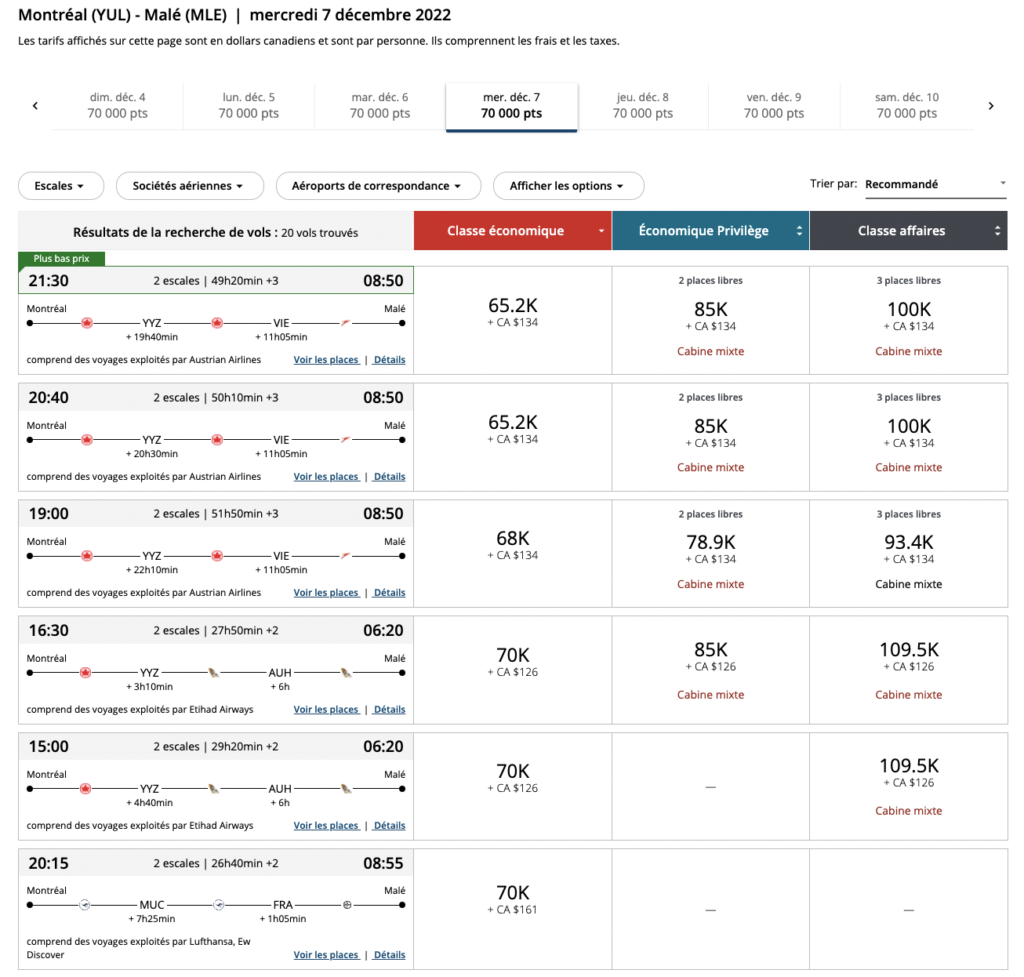The width and height of the screenshot is (1024, 977).
Task: Open the Trier par Recommandé selector
Action: (934, 184)
